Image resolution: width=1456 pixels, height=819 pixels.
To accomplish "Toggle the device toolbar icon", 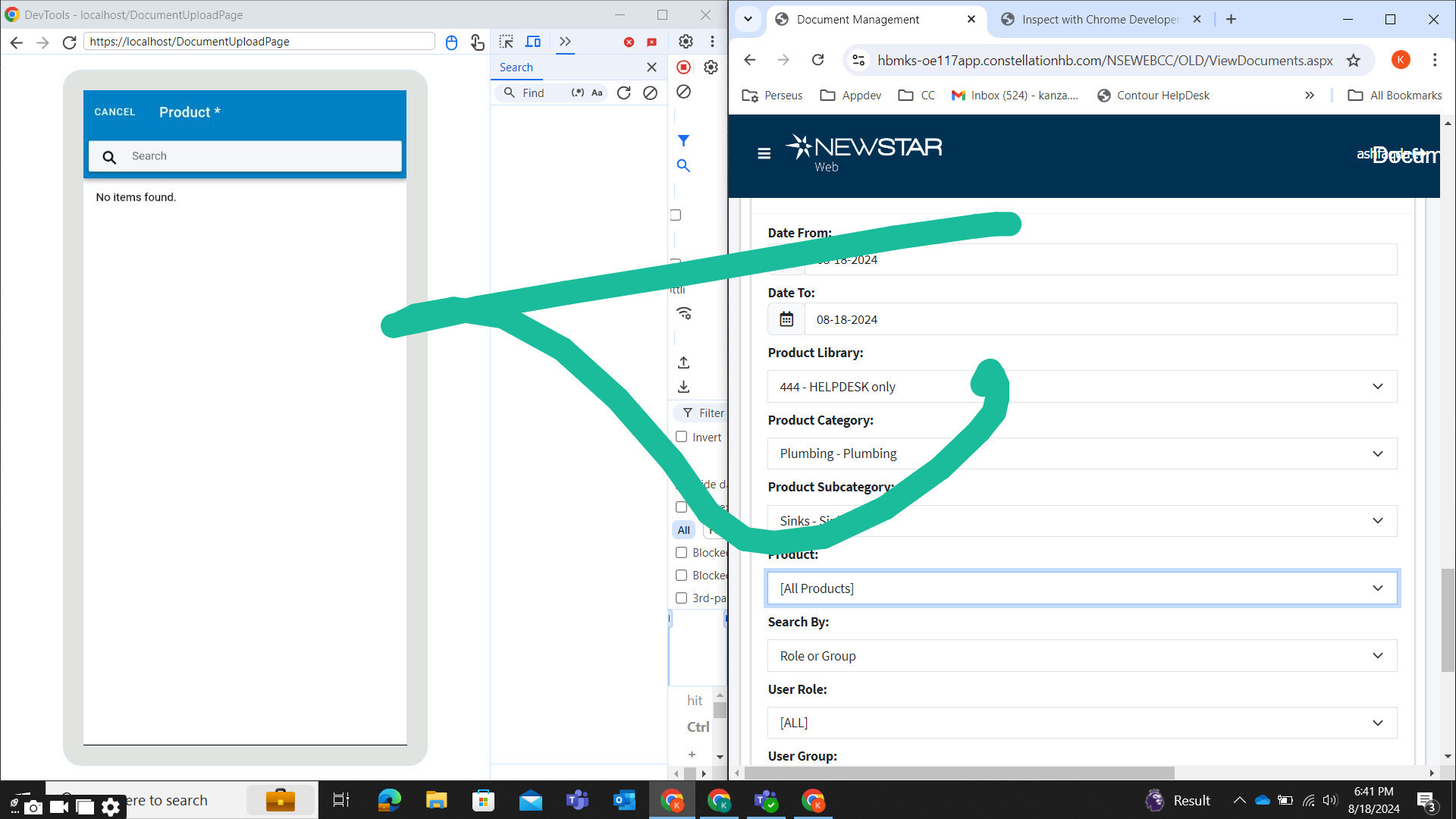I will [x=533, y=42].
